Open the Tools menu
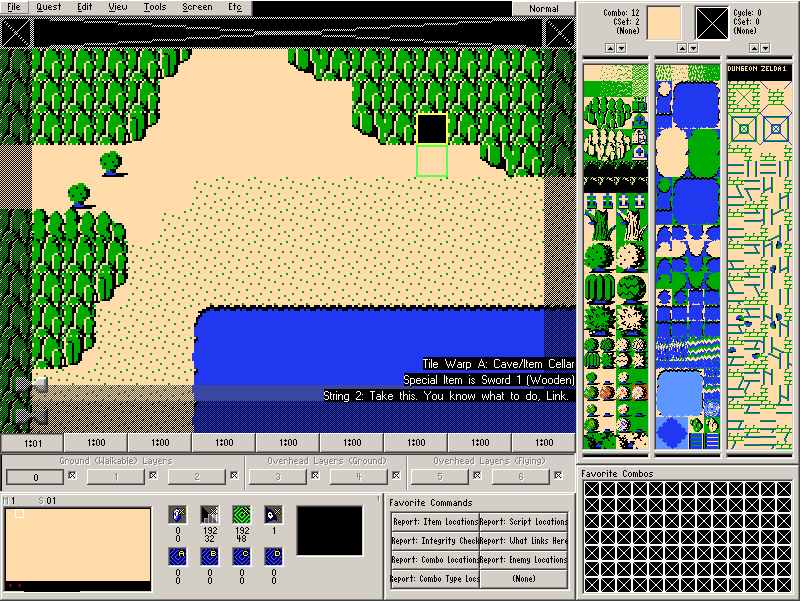This screenshot has height=601, width=800. point(155,7)
